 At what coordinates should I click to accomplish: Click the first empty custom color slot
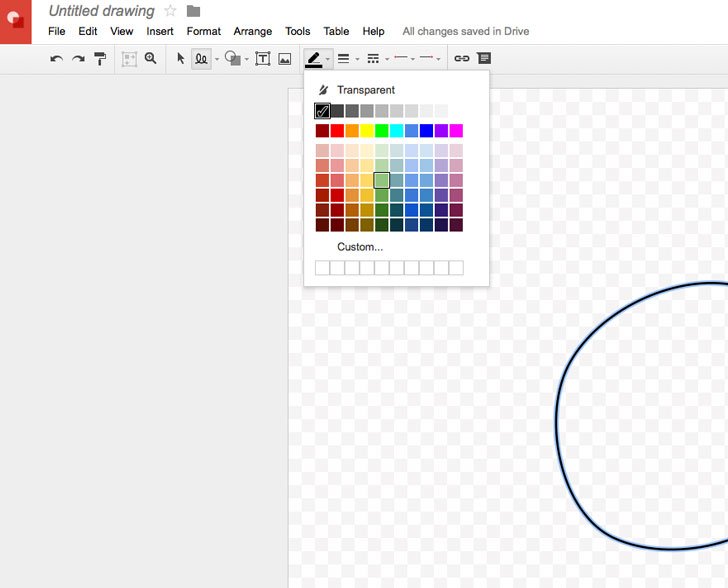(322, 268)
